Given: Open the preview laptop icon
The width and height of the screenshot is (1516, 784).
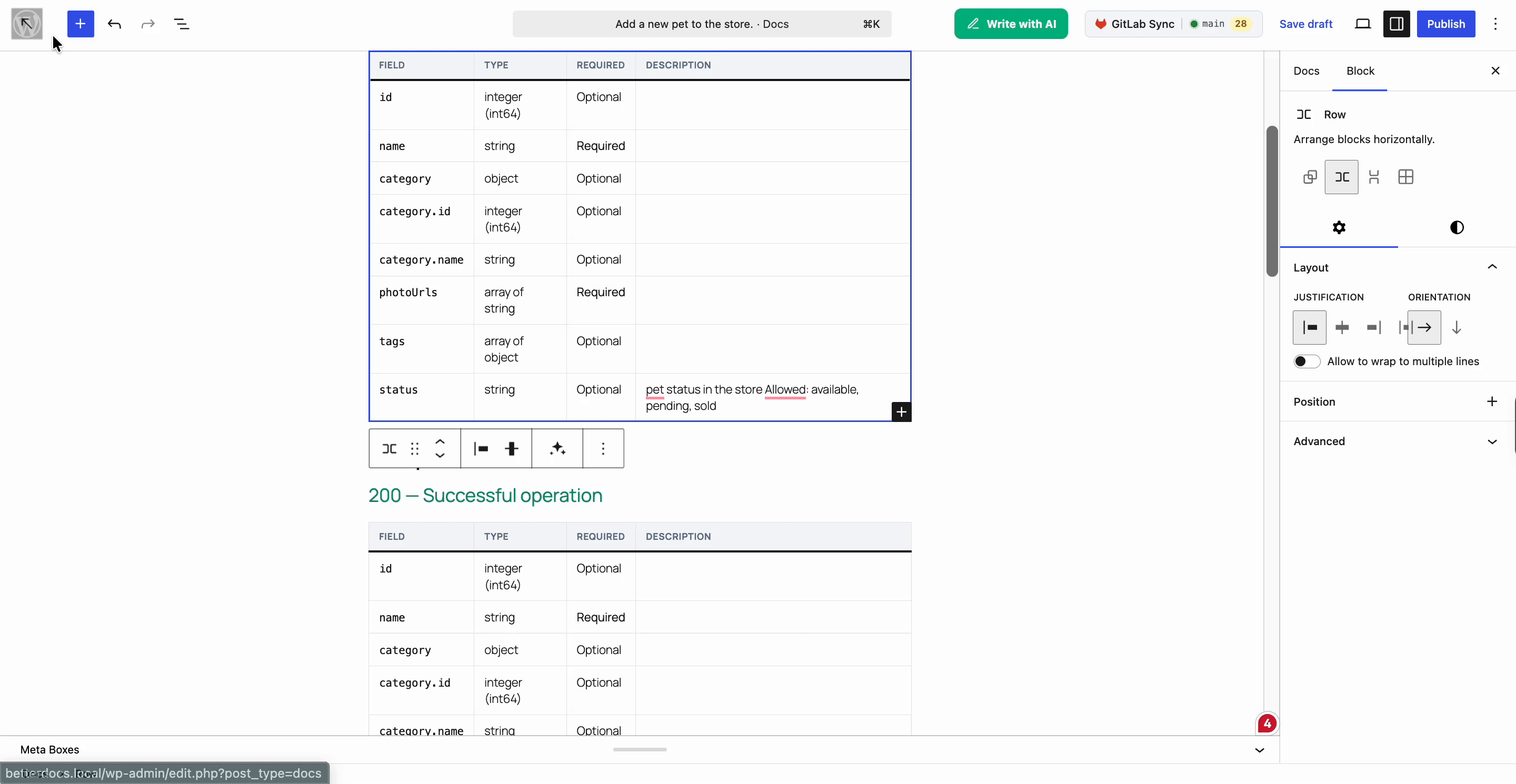Looking at the screenshot, I should (x=1363, y=24).
